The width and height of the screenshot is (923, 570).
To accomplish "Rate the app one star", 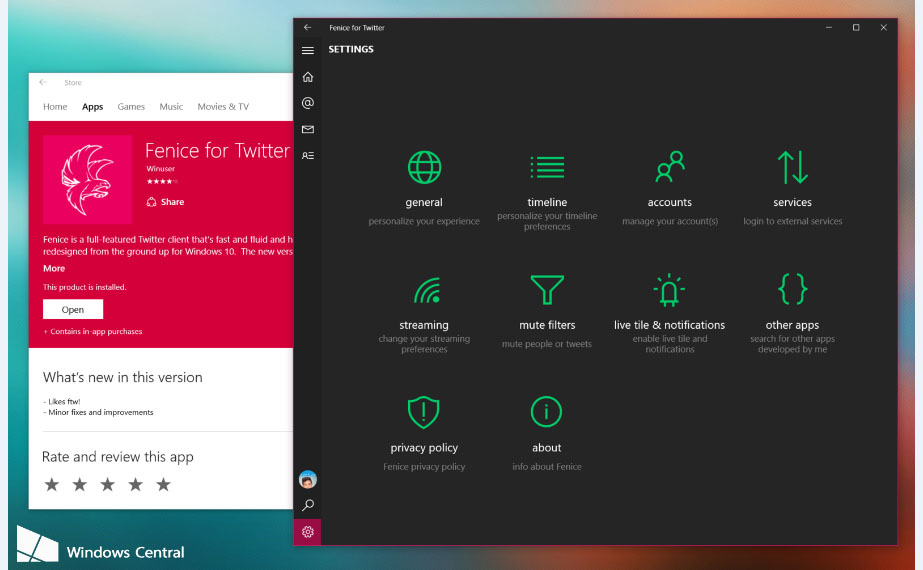I will click(52, 485).
